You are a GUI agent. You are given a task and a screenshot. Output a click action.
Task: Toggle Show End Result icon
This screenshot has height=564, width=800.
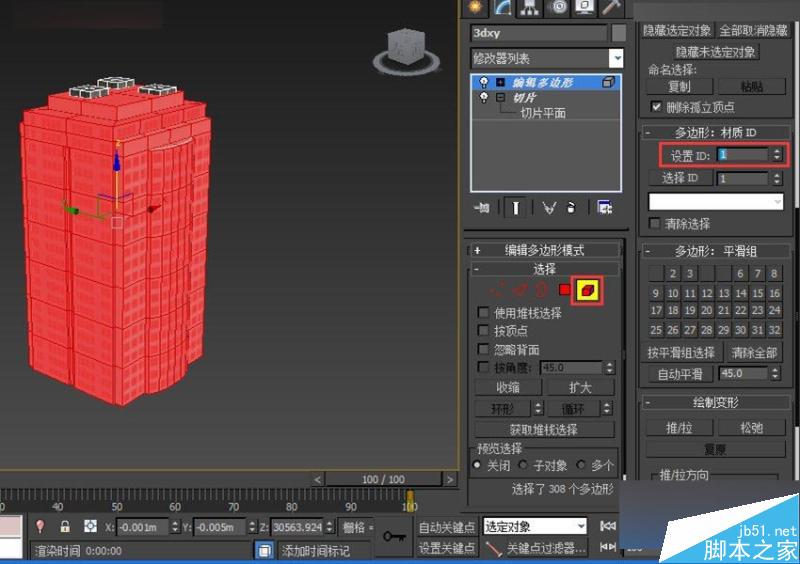pyautogui.click(x=517, y=207)
